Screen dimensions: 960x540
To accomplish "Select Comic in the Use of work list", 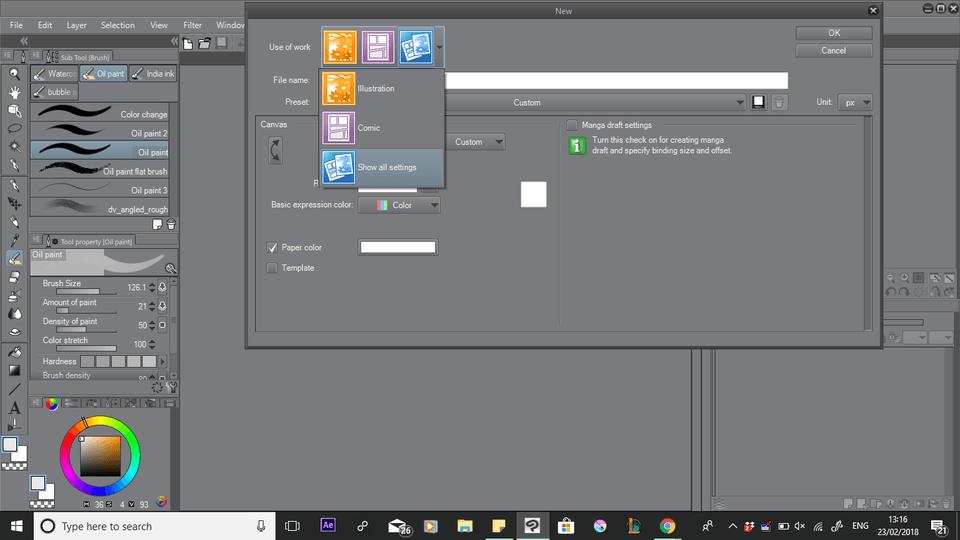I will pyautogui.click(x=368, y=128).
